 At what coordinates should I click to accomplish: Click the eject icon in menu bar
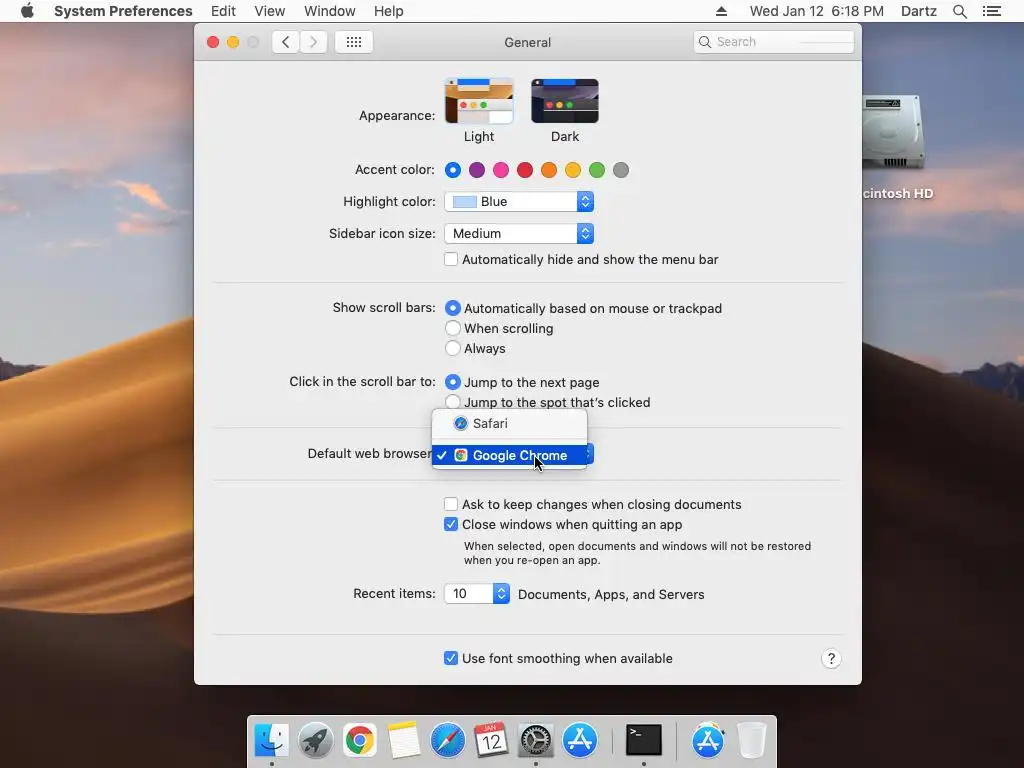pos(721,11)
